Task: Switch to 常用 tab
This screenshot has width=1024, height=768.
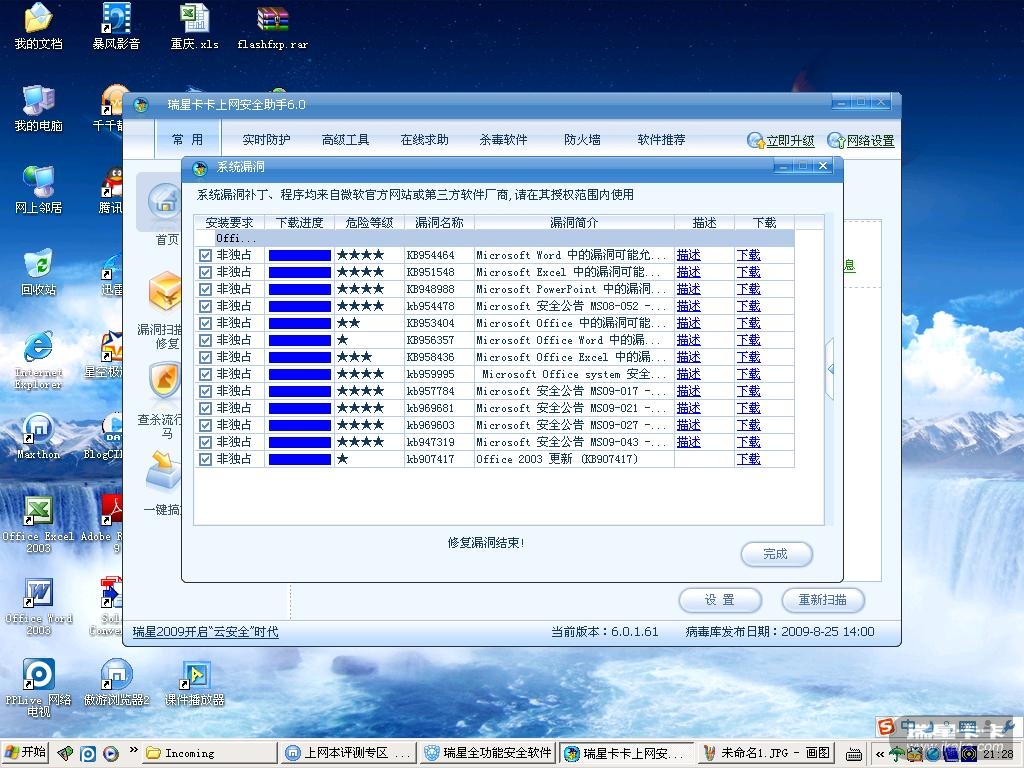Action: 187,139
